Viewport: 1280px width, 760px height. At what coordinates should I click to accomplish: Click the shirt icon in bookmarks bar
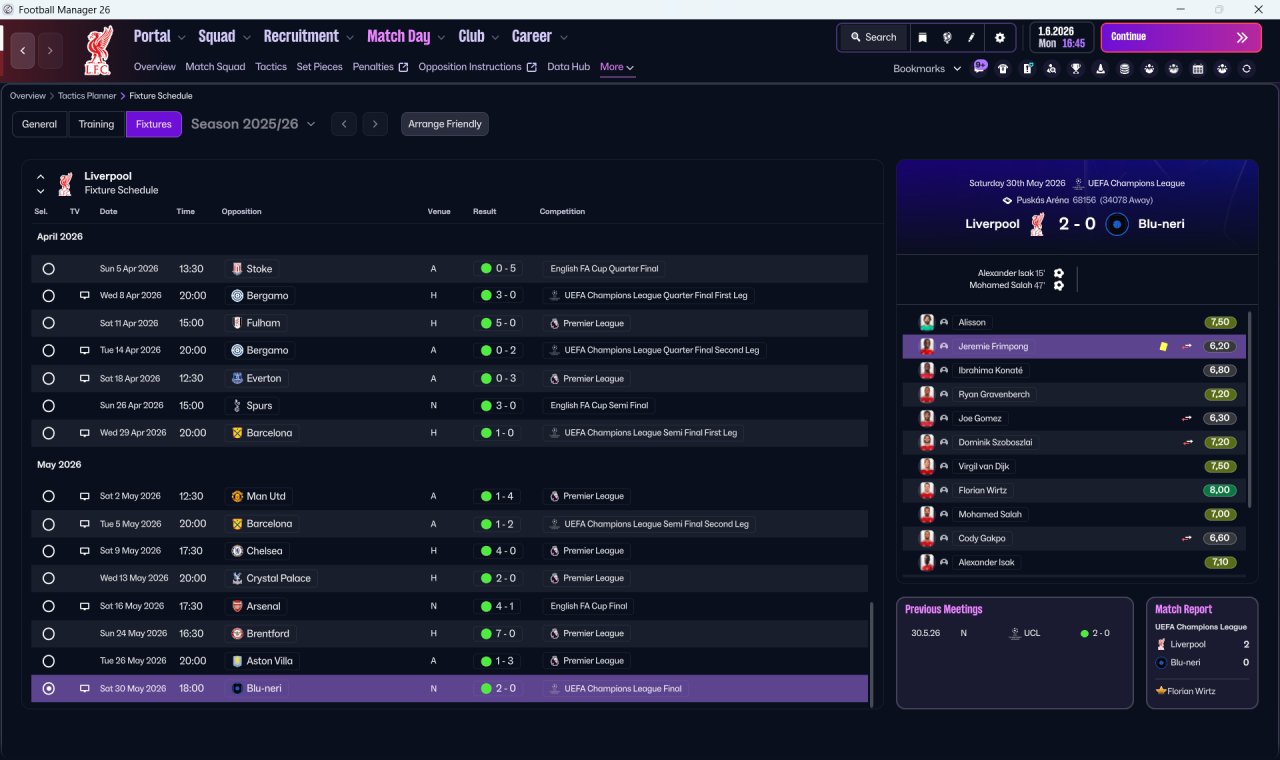point(1003,69)
